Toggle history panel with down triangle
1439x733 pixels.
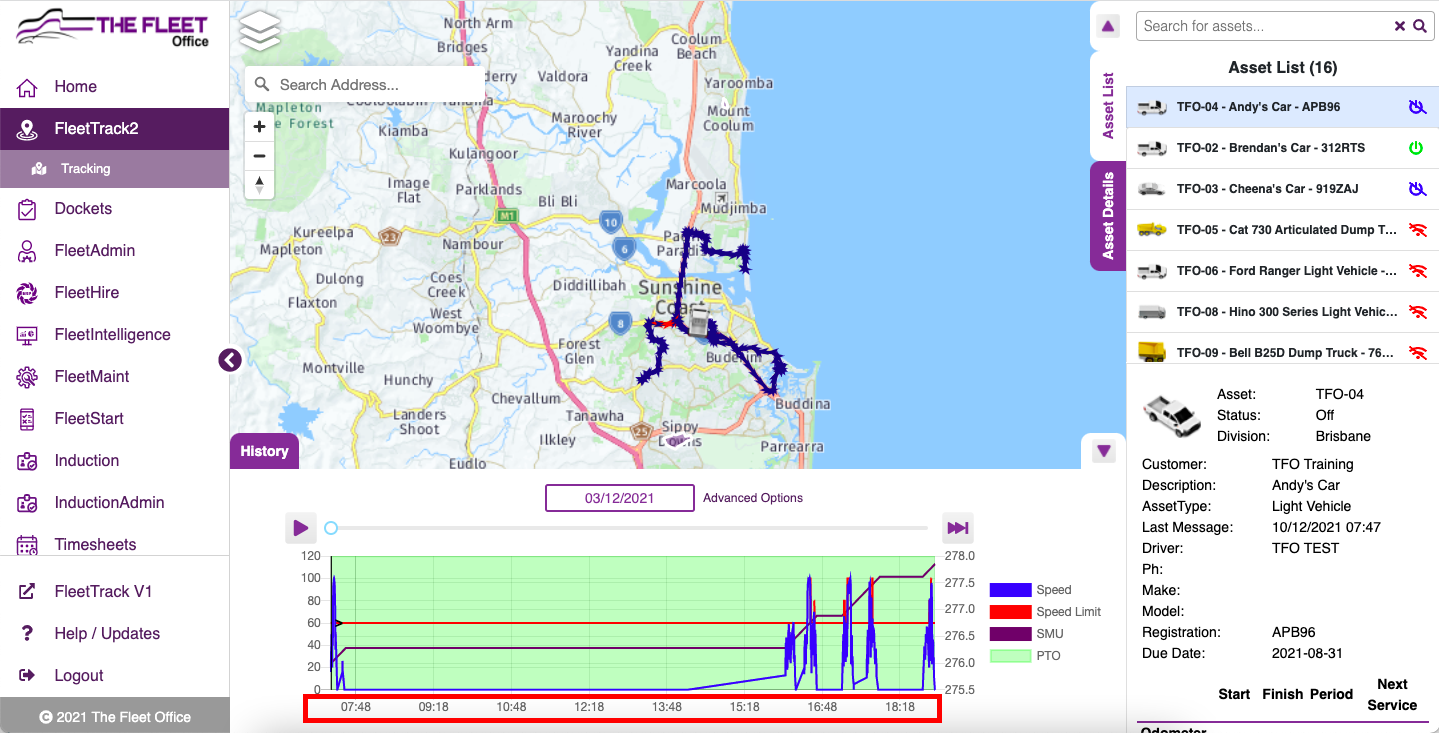[x=1104, y=451]
